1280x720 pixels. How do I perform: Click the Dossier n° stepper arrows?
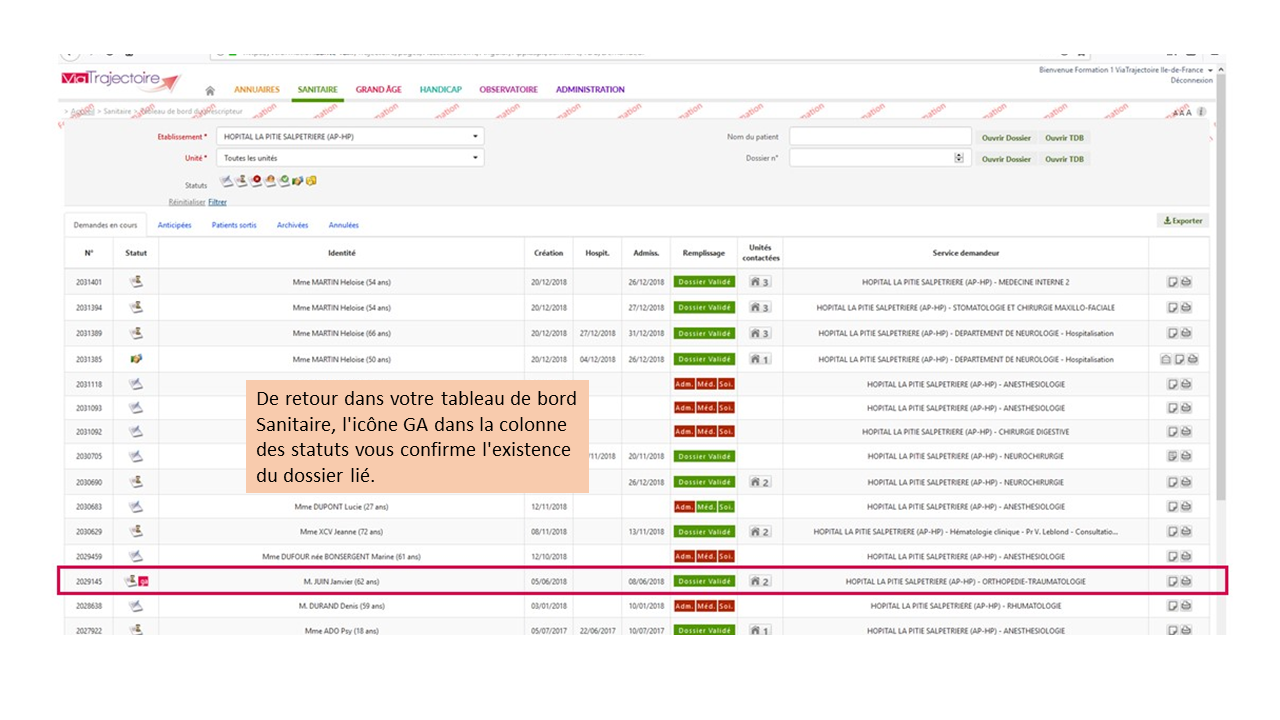pos(959,158)
